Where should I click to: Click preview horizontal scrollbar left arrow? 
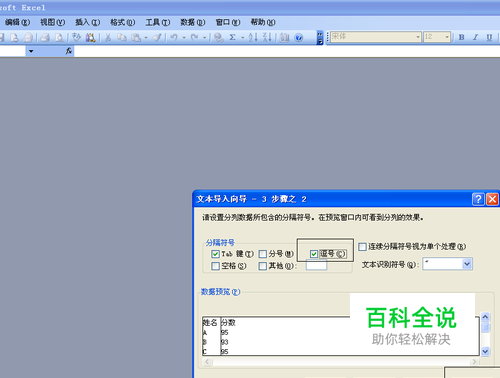click(207, 362)
